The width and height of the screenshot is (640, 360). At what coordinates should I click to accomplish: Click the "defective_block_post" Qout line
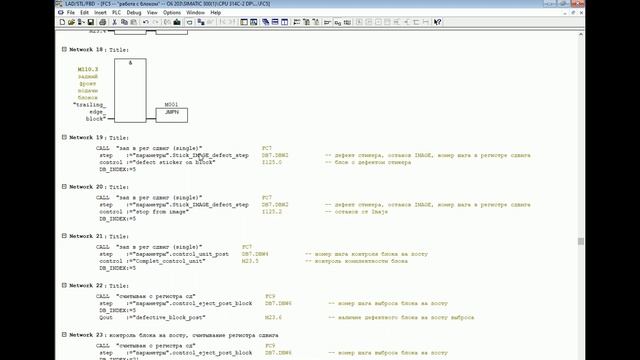tap(152, 318)
